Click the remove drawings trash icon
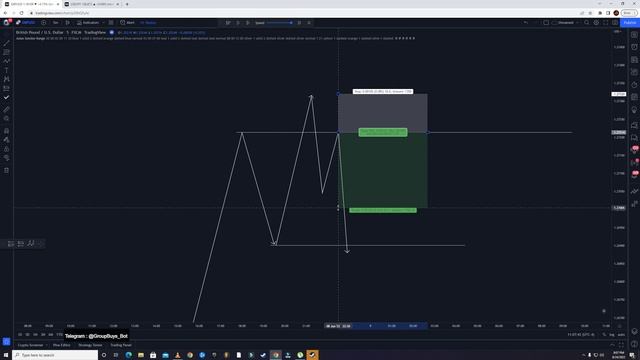Viewport: 640px width, 360px height. click(7, 170)
